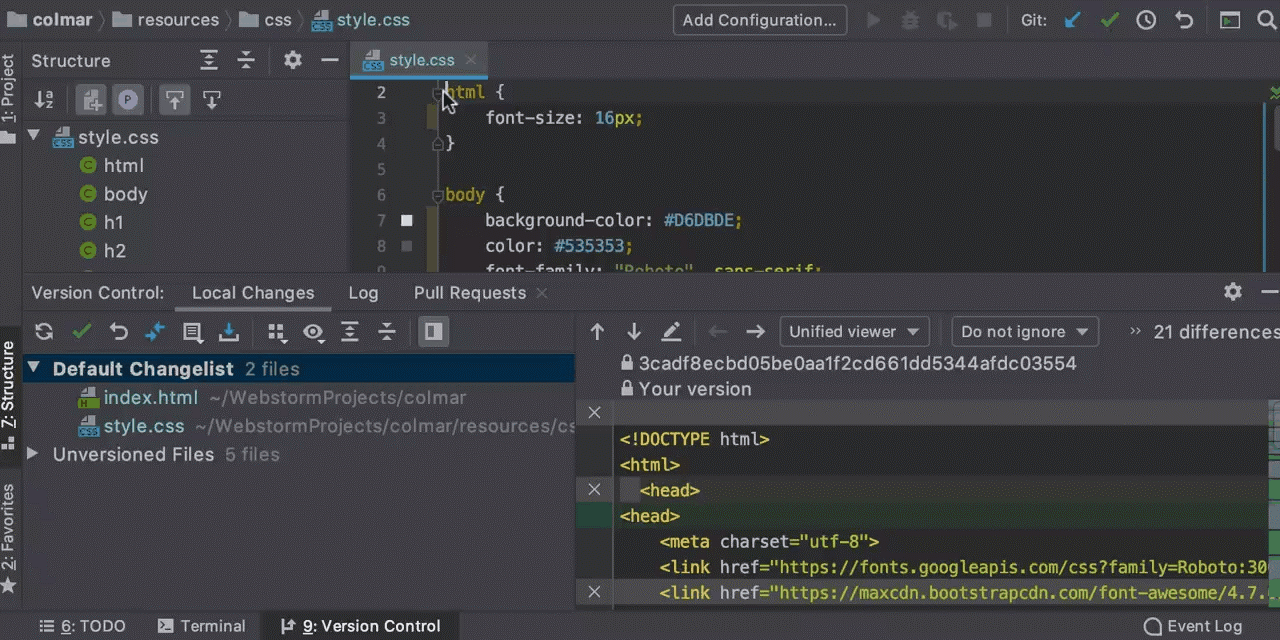The width and height of the screenshot is (1280, 640).
Task: Open the Changelists menu icon
Action: [193, 332]
